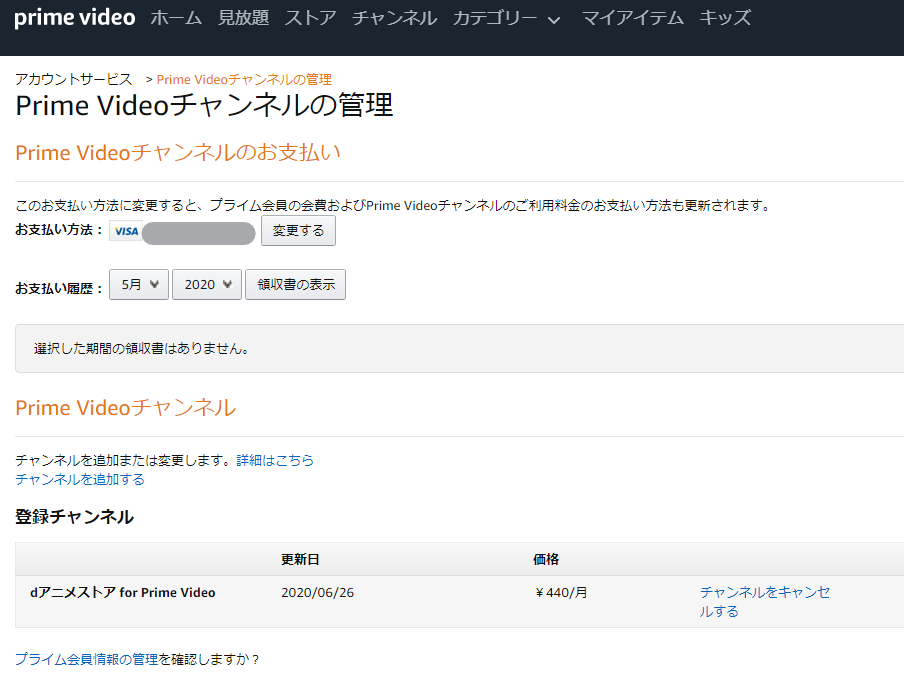This screenshot has width=904, height=691.
Task: Click the Visa card icon
Action: (x=125, y=231)
